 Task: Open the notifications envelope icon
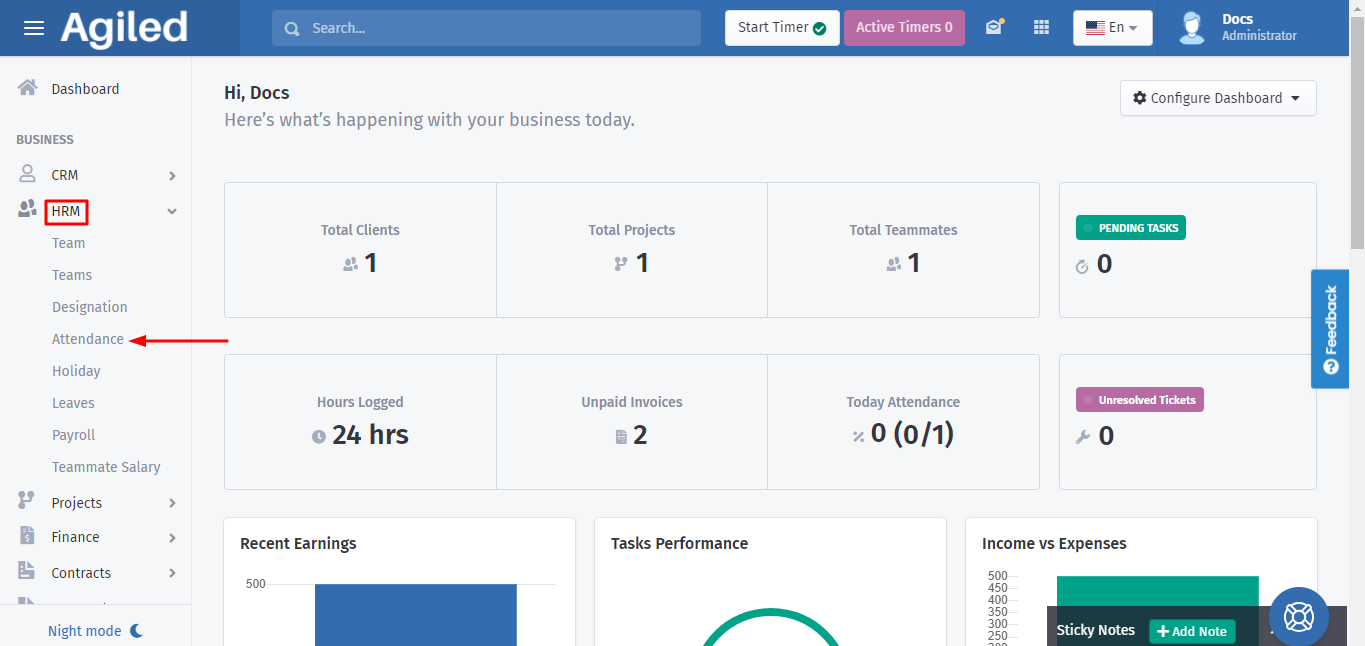[x=993, y=28]
